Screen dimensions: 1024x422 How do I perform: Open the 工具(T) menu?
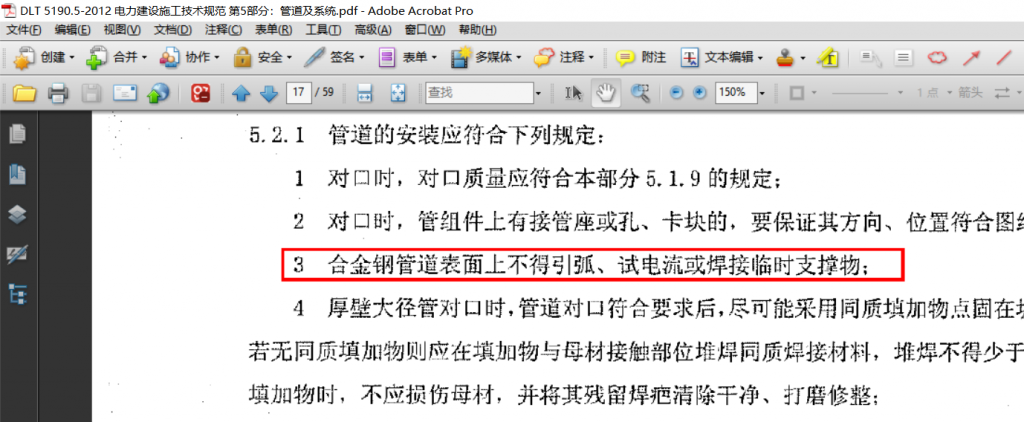click(x=323, y=30)
